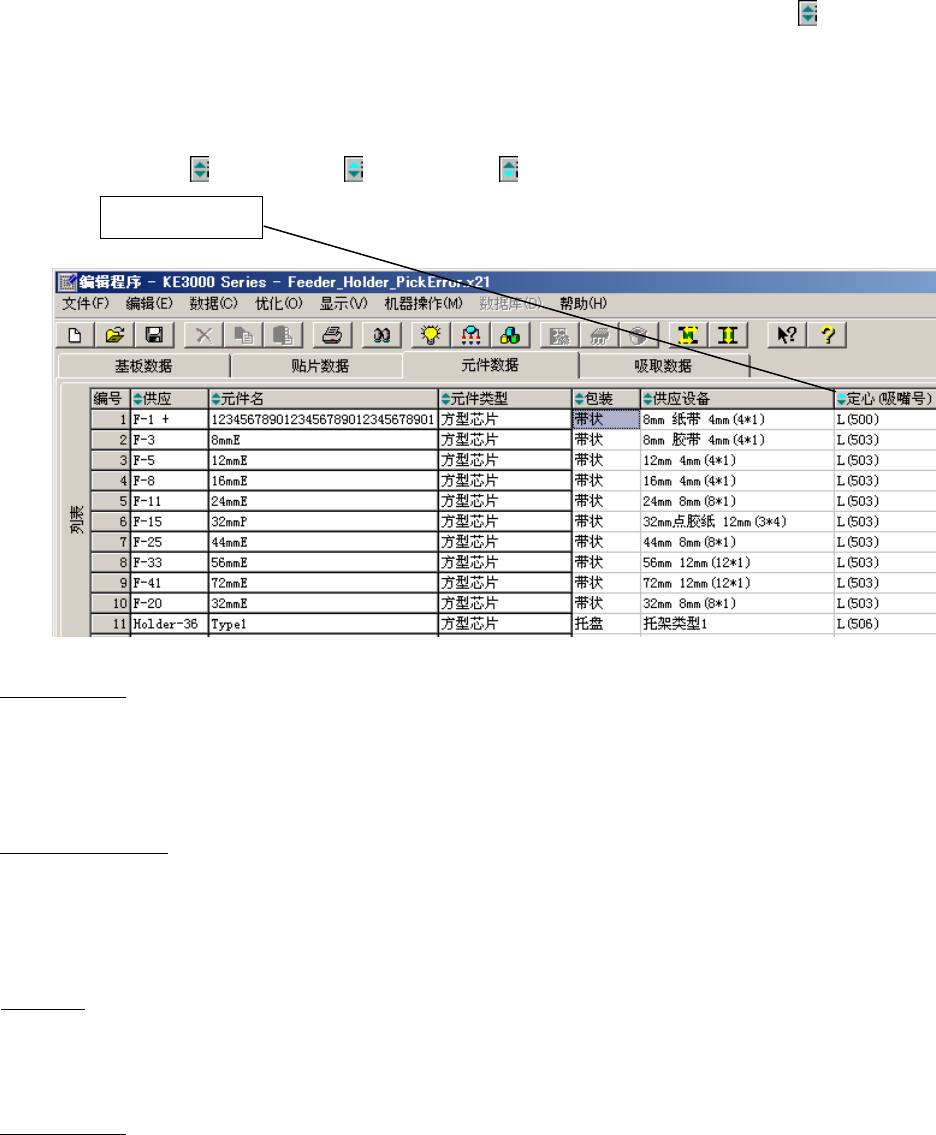Screen dimensions: 936x1135
Task: Sort by 包装 column header
Action: tap(606, 399)
